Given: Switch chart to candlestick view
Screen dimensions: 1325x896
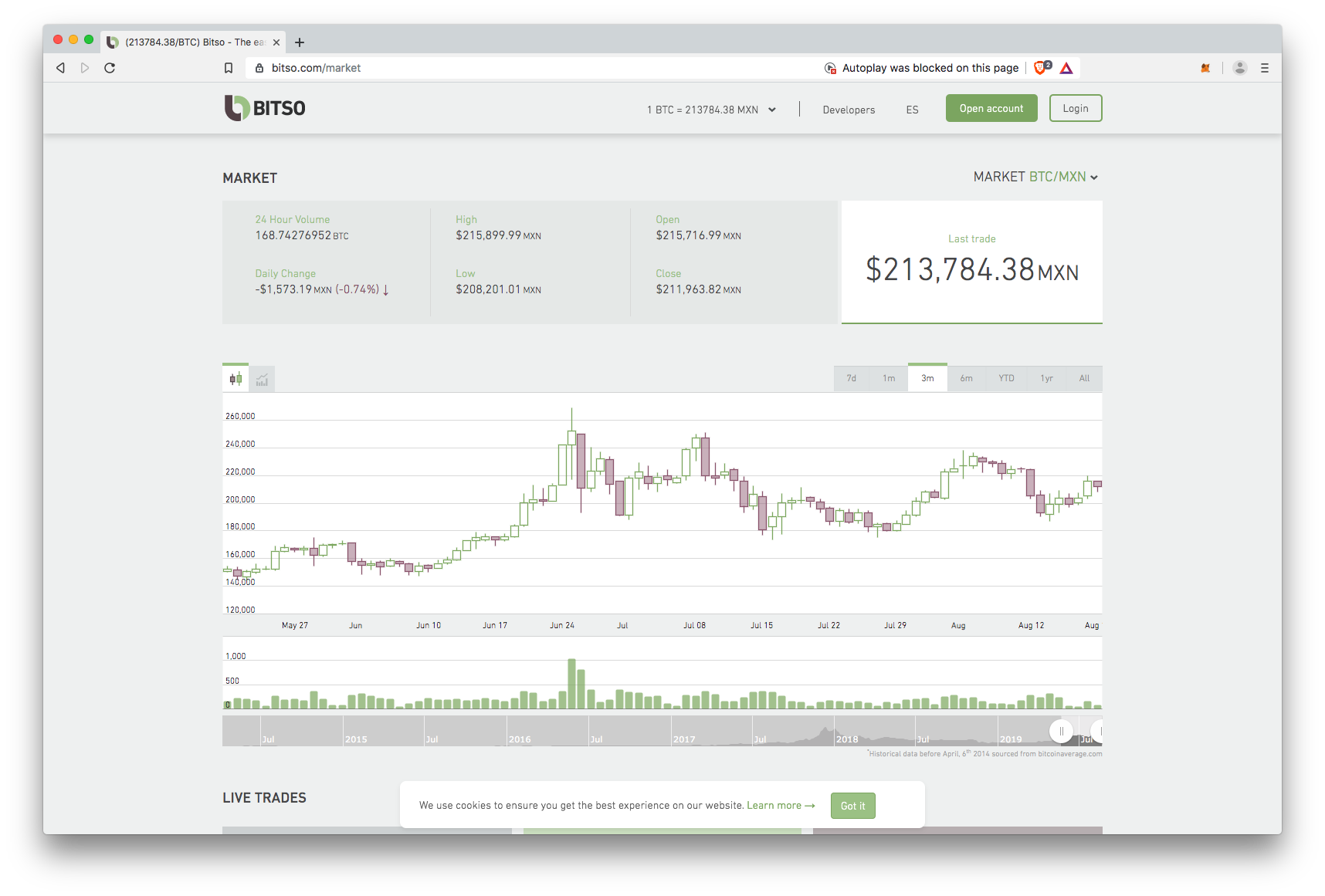Looking at the screenshot, I should pos(236,379).
